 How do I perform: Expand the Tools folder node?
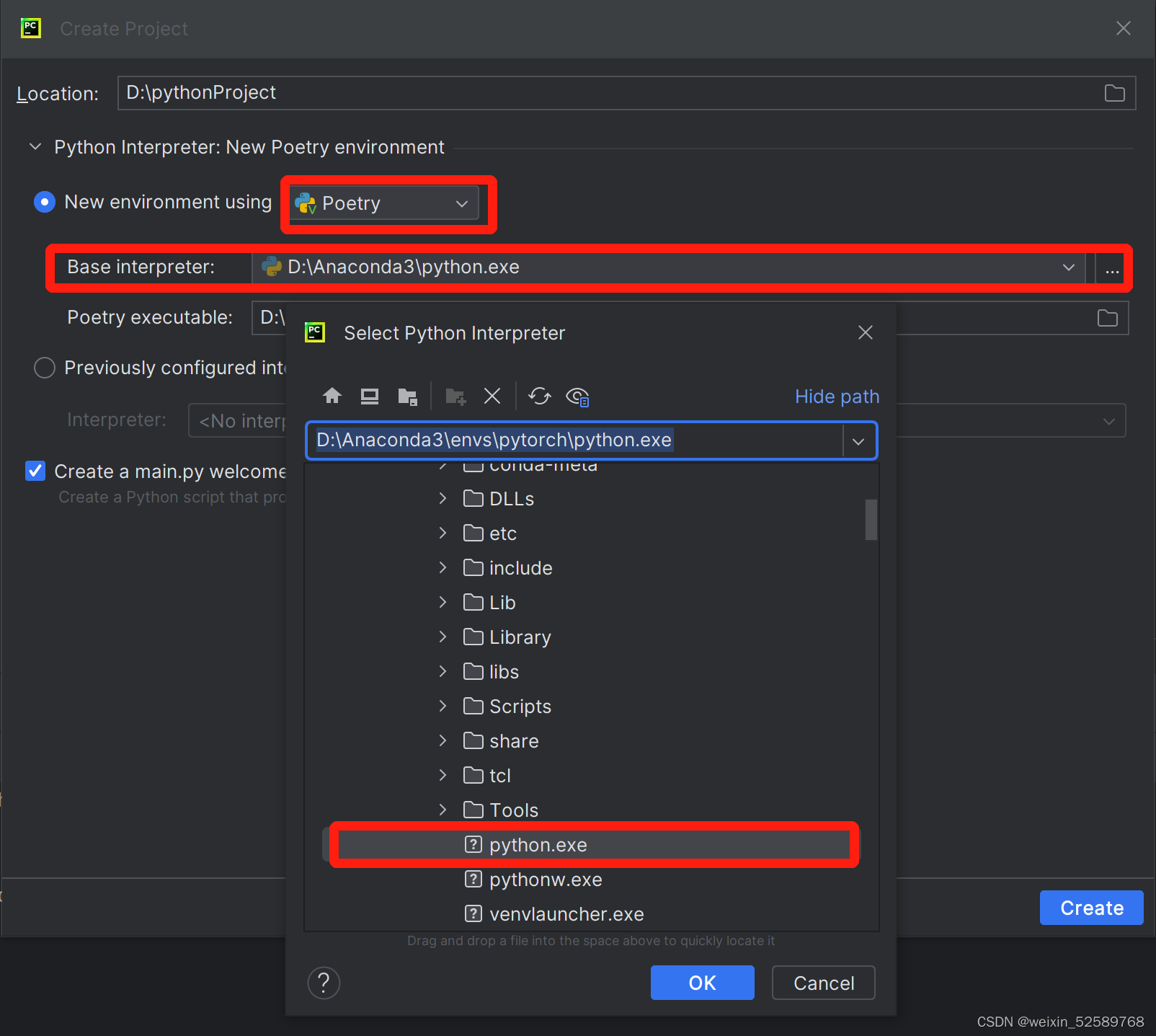(x=443, y=810)
